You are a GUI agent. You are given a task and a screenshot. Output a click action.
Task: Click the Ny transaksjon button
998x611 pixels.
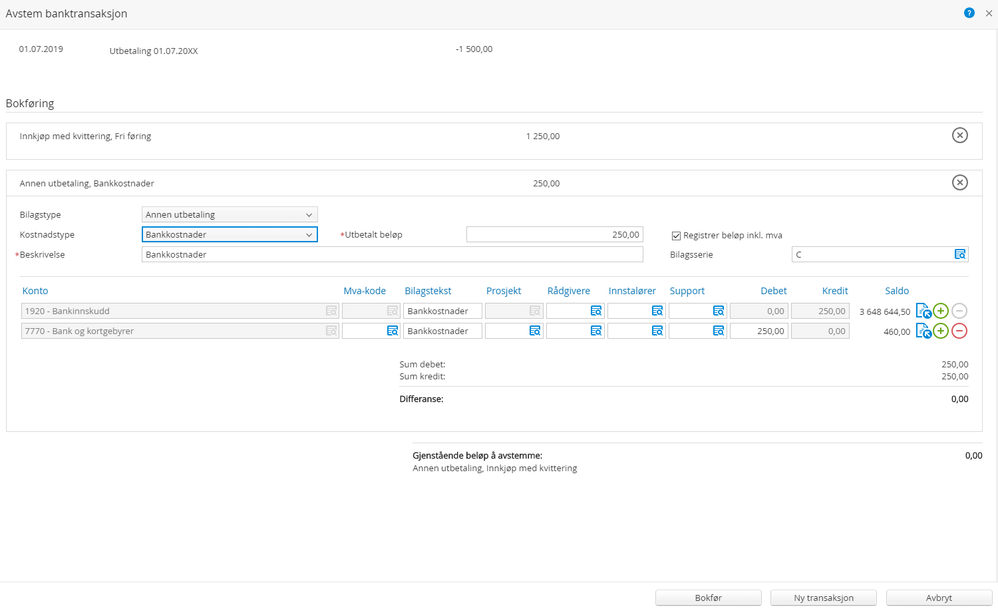823,597
